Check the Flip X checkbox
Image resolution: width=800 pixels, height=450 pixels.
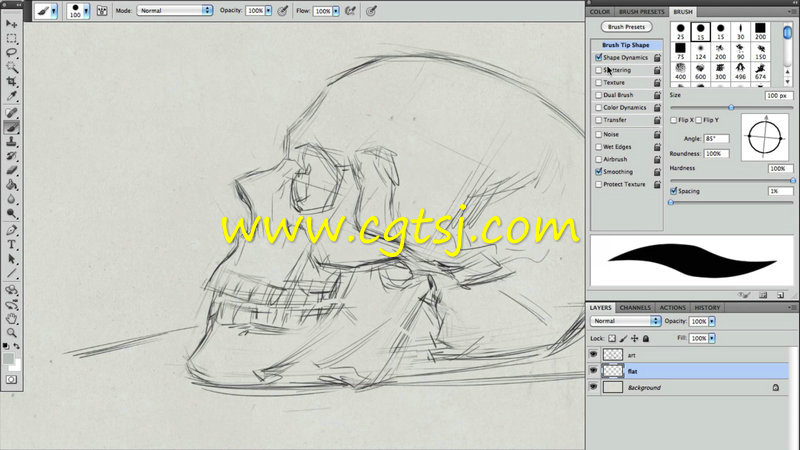pos(673,120)
